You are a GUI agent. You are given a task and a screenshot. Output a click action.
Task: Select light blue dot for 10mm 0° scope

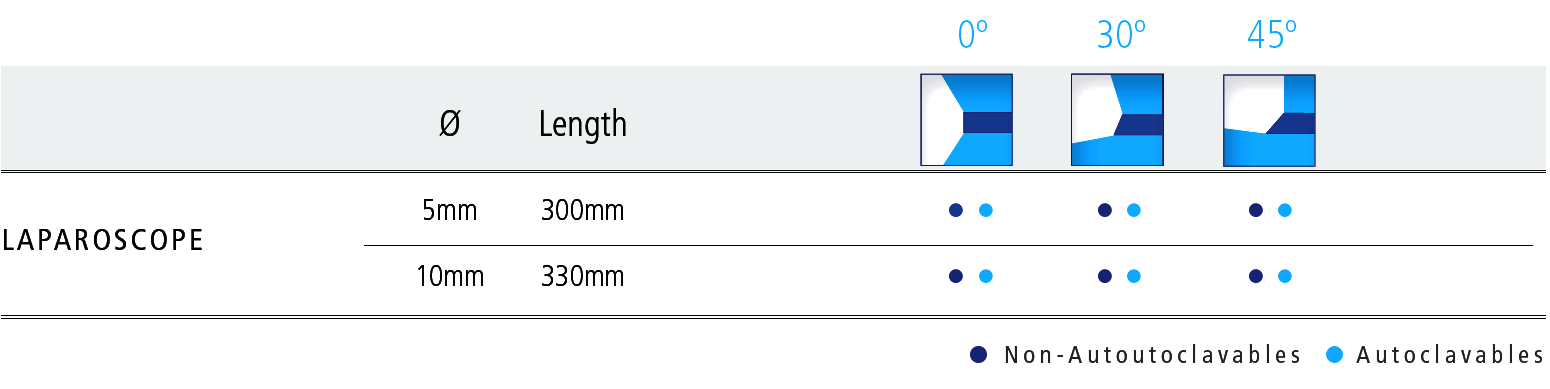point(985,276)
